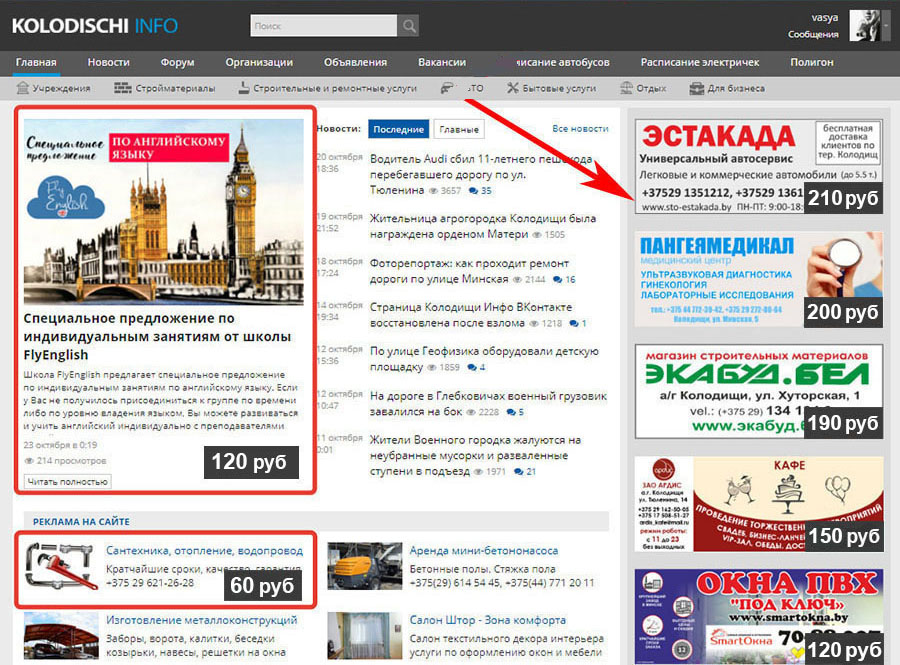Expand the user menu arrow beside avatar
Viewport: 900px width, 665px height.
coord(886,25)
